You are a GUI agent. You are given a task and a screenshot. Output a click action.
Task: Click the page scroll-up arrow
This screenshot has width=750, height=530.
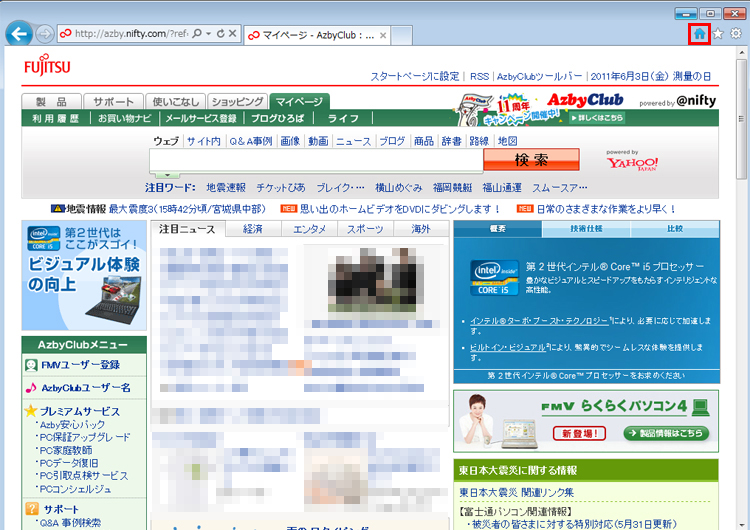[742, 52]
